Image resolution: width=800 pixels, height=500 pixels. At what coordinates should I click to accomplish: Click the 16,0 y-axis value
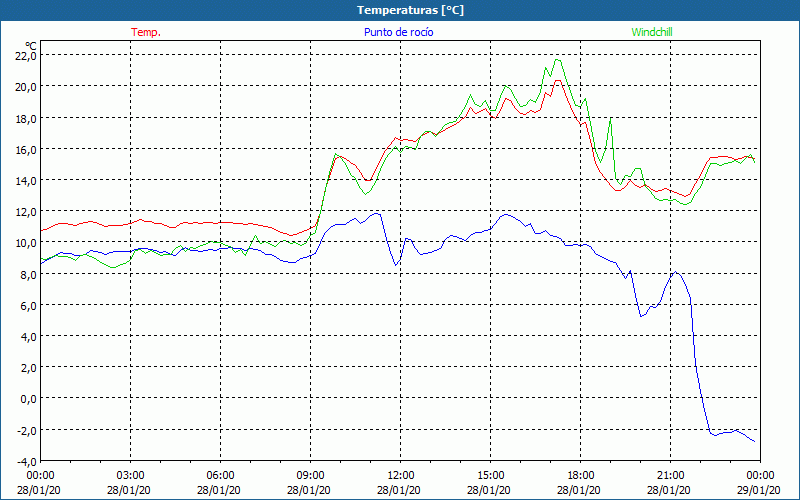27,149
